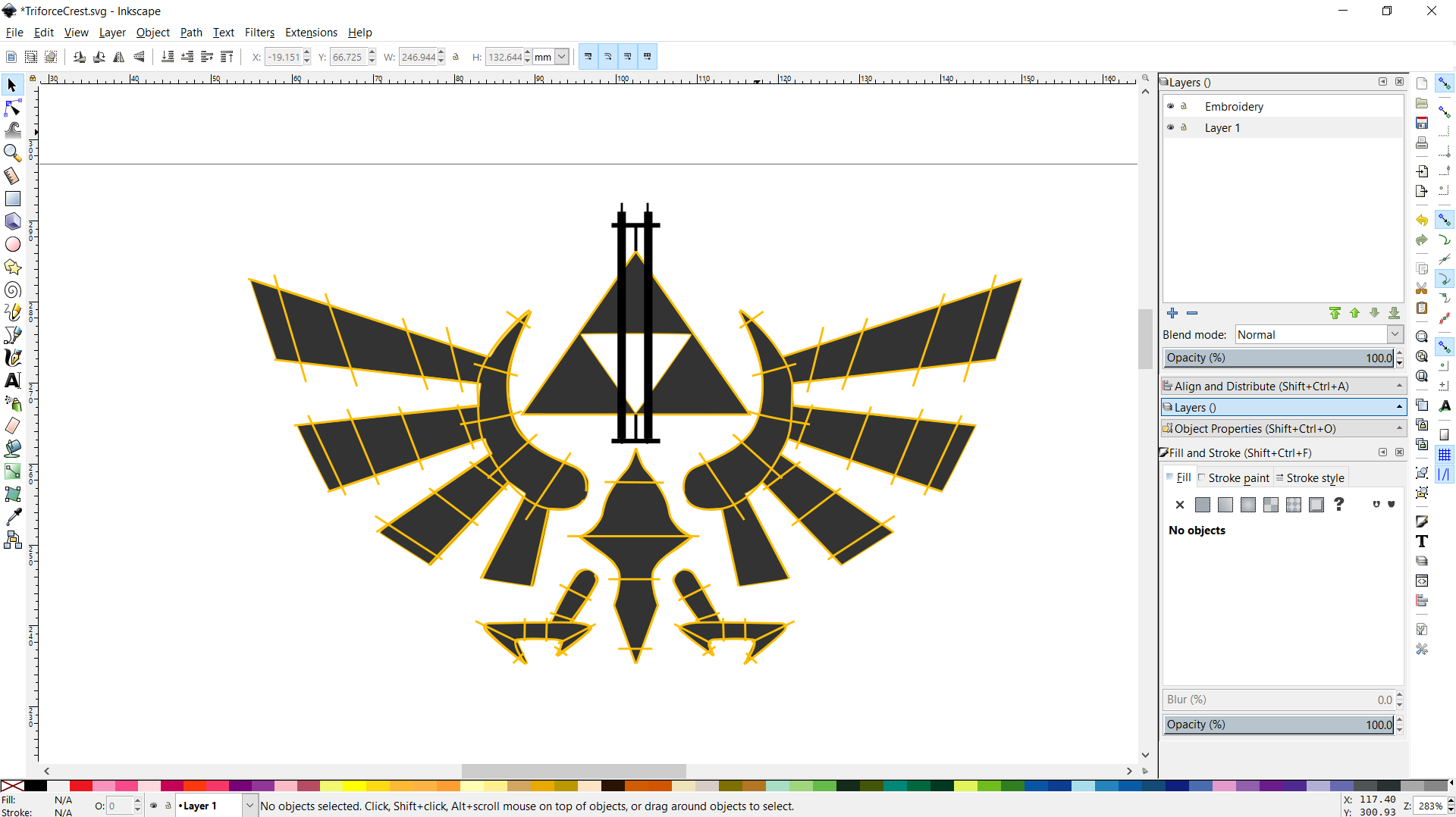Screen dimensions: 1456x817
Task: Pick the Star tool
Action: 12,267
